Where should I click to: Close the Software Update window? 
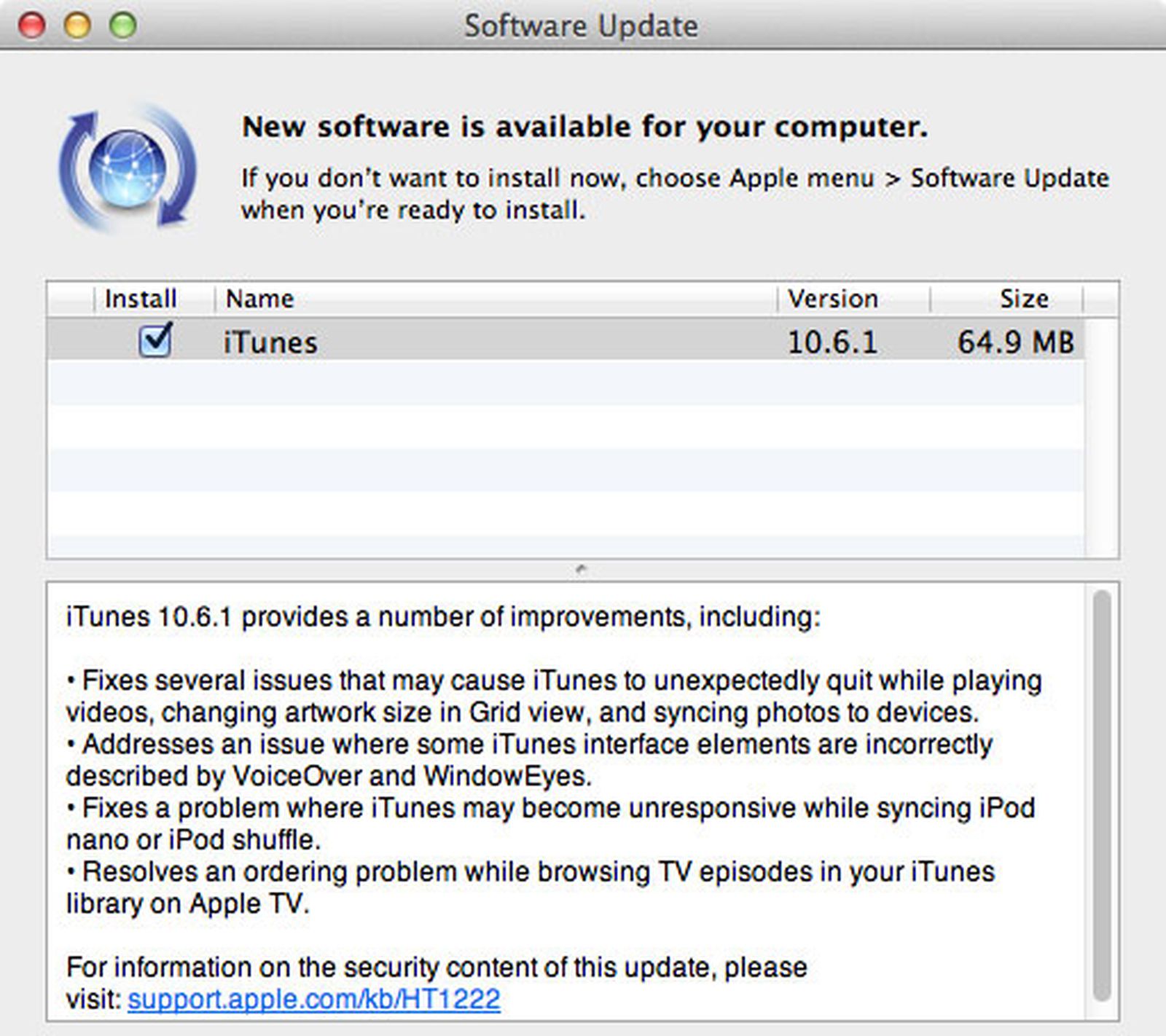click(31, 25)
